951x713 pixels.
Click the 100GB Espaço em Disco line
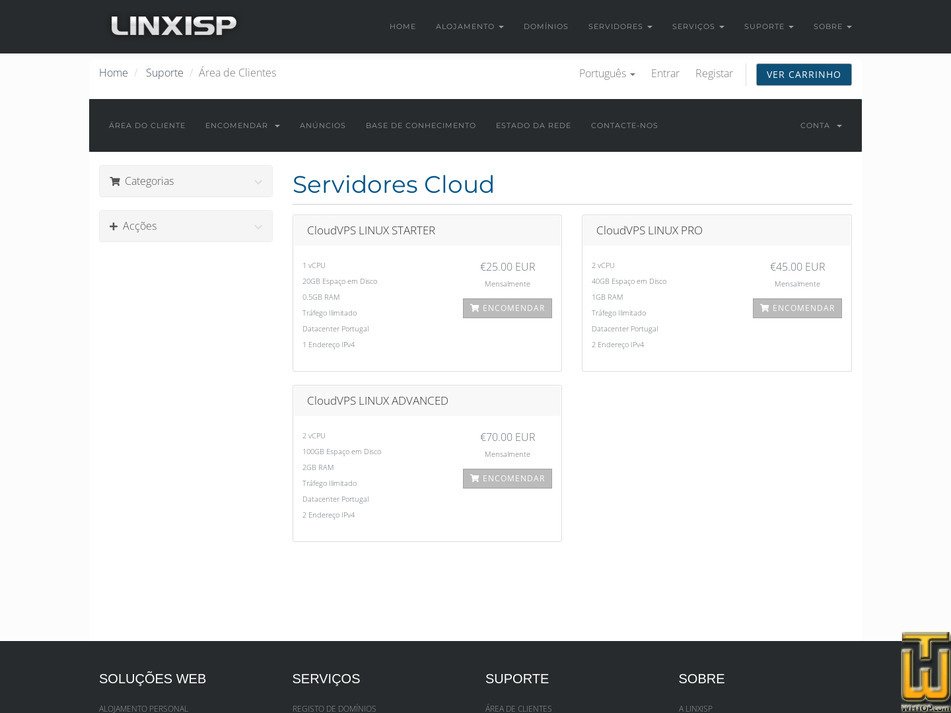(x=341, y=452)
